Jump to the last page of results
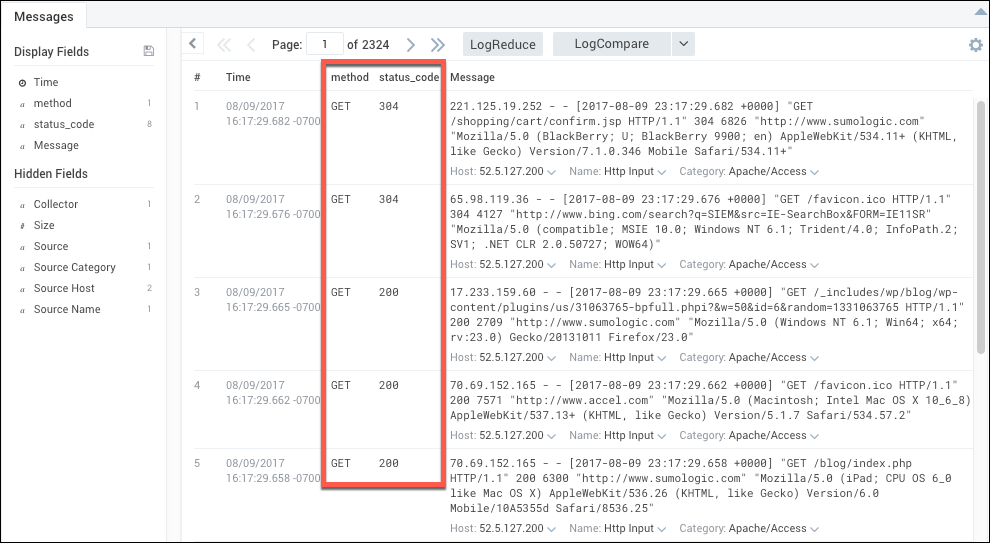 coord(437,45)
